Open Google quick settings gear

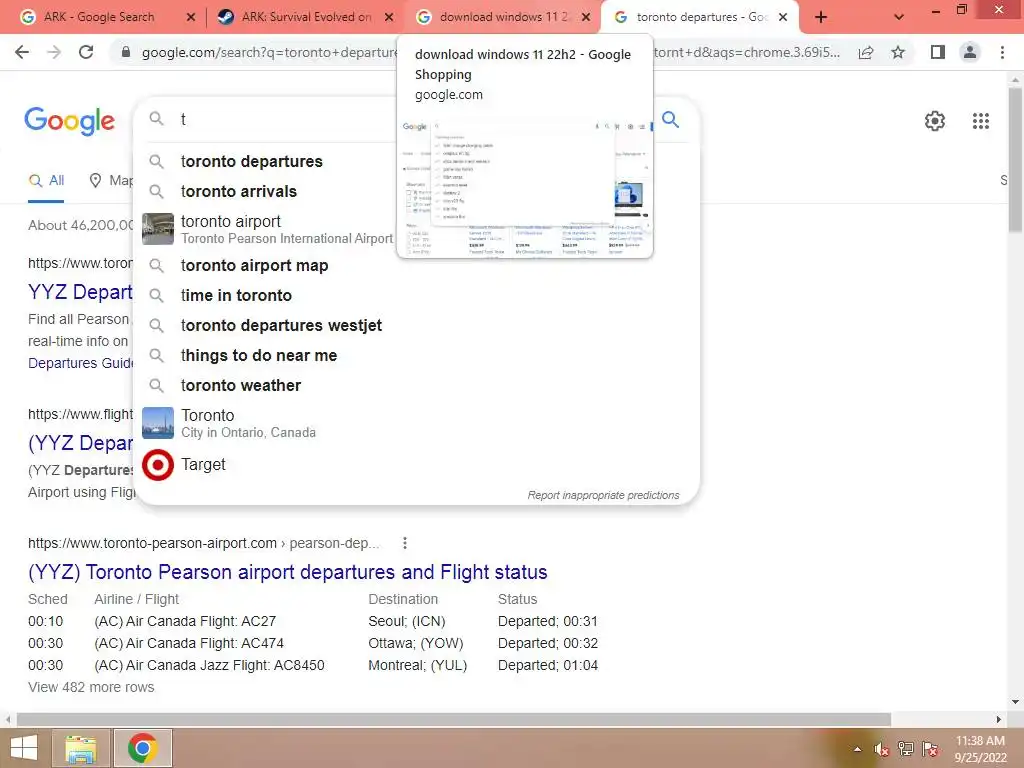(935, 121)
